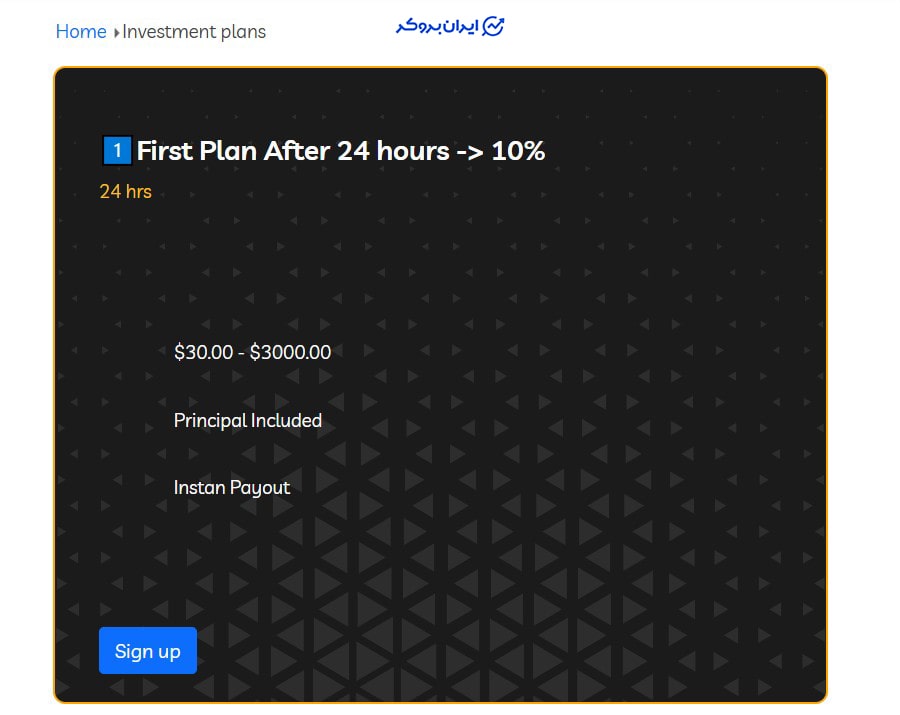Click the orange 24 hrs duration label
The width and height of the screenshot is (900, 715).
126,192
